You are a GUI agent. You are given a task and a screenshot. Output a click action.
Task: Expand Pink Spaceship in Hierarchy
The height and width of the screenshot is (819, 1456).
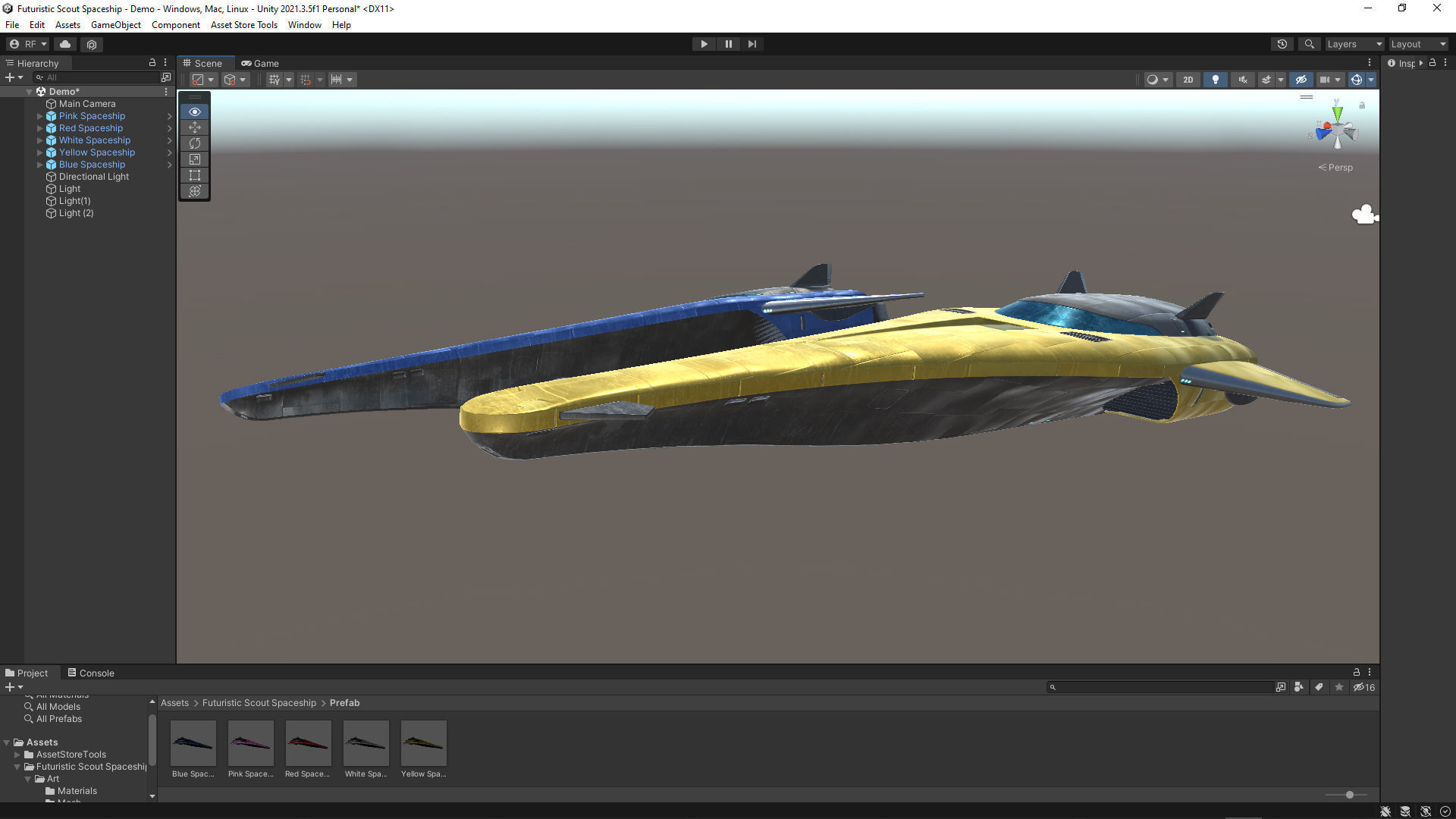coord(40,116)
